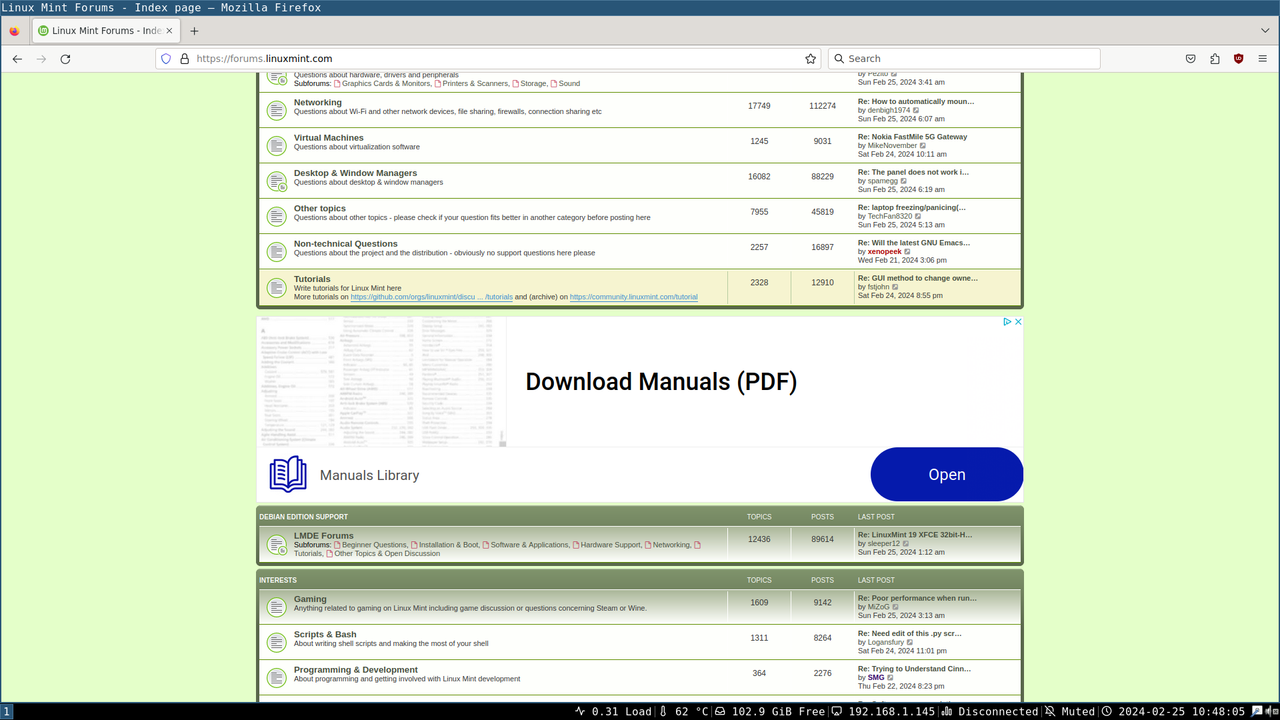Open the Pocket save icon
1280x720 pixels.
pos(1191,59)
